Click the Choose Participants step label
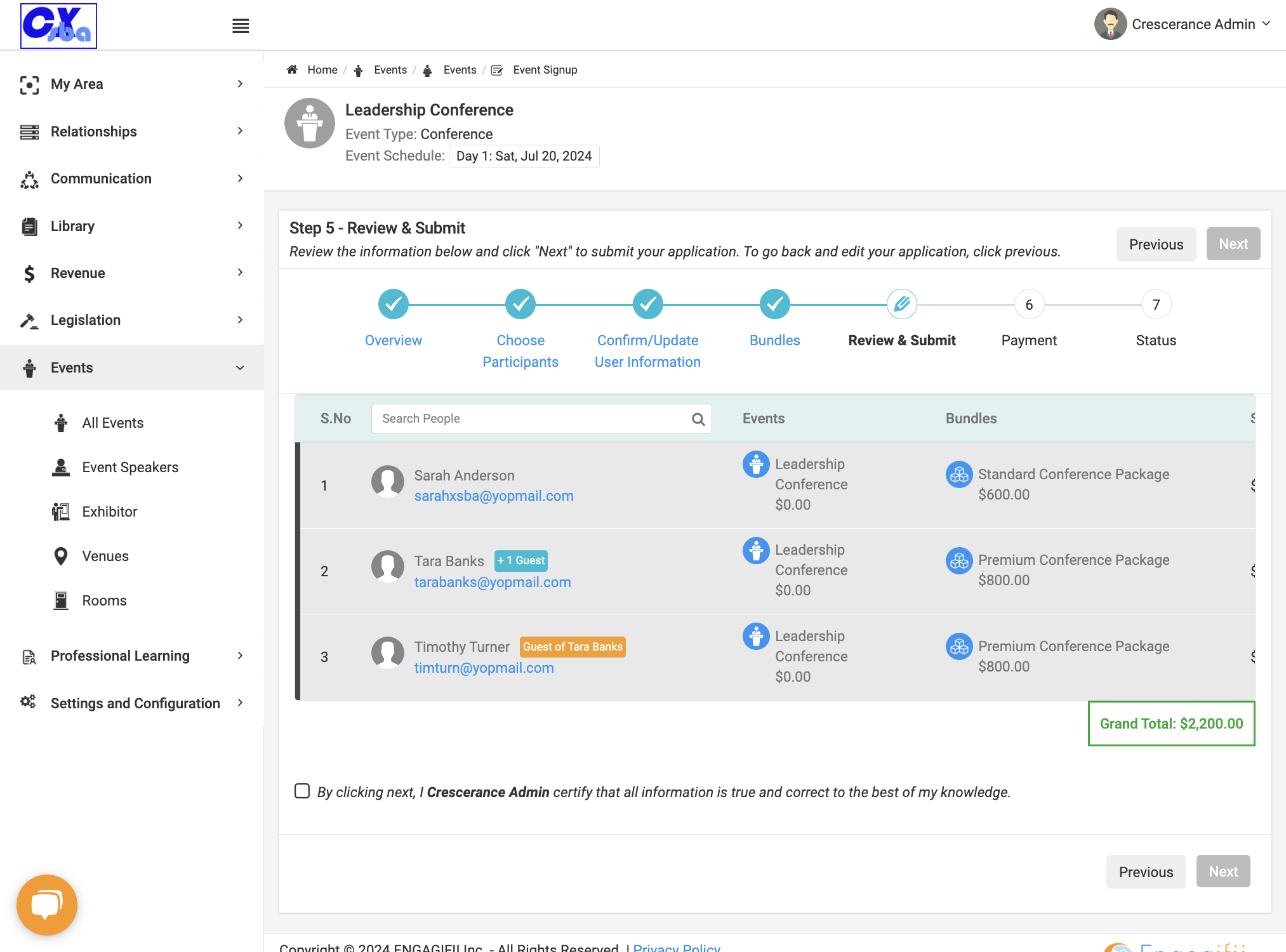 pyautogui.click(x=520, y=351)
